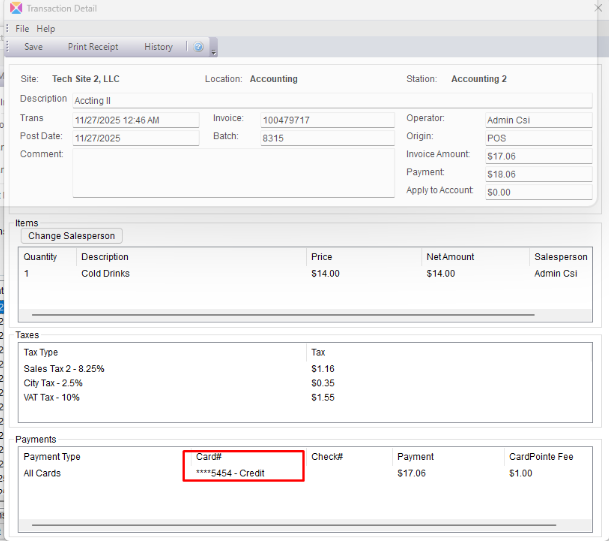This screenshot has width=609, height=541.
Task: Select the Invoice number field
Action: click(x=327, y=120)
